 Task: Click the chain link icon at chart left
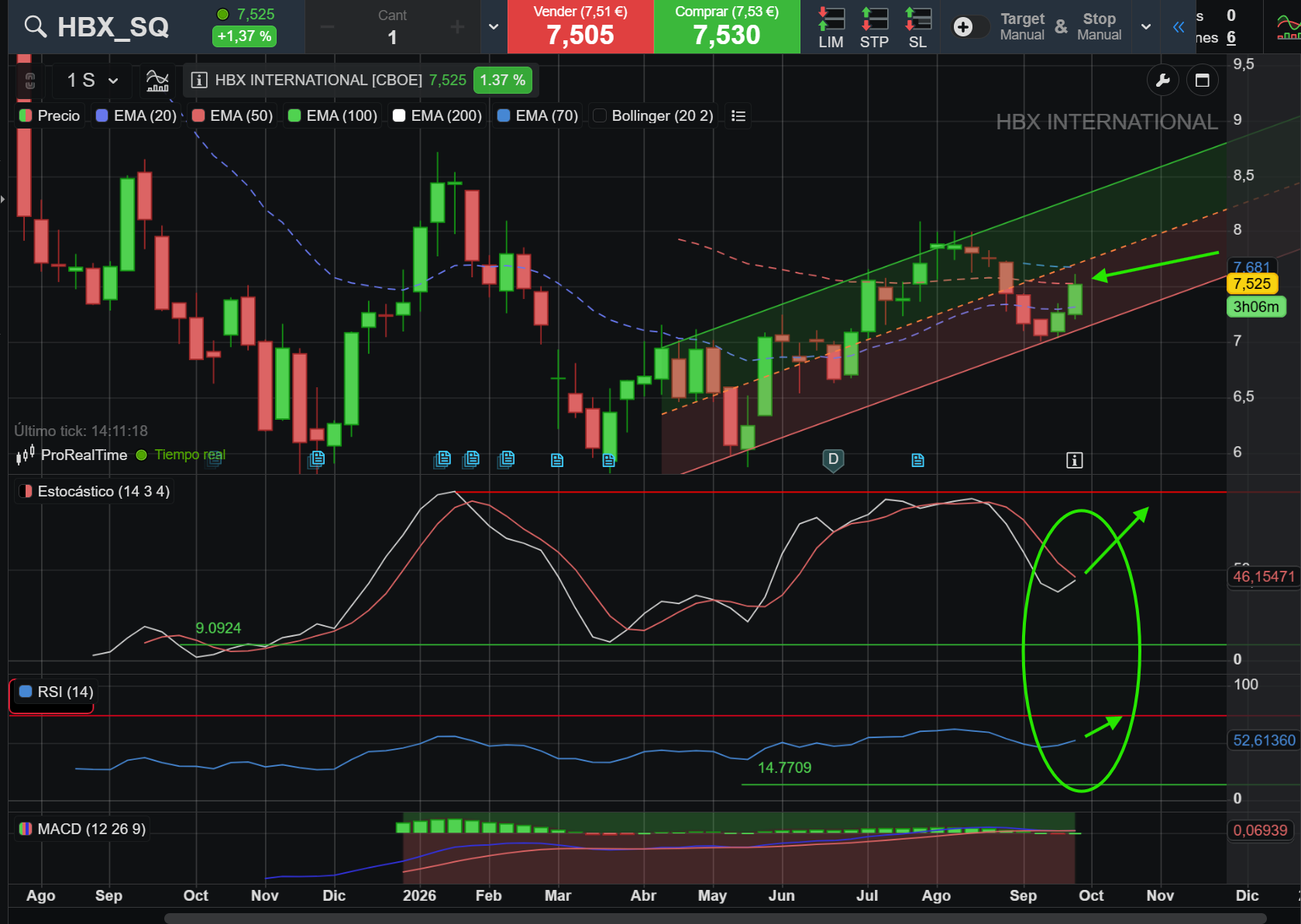point(30,81)
